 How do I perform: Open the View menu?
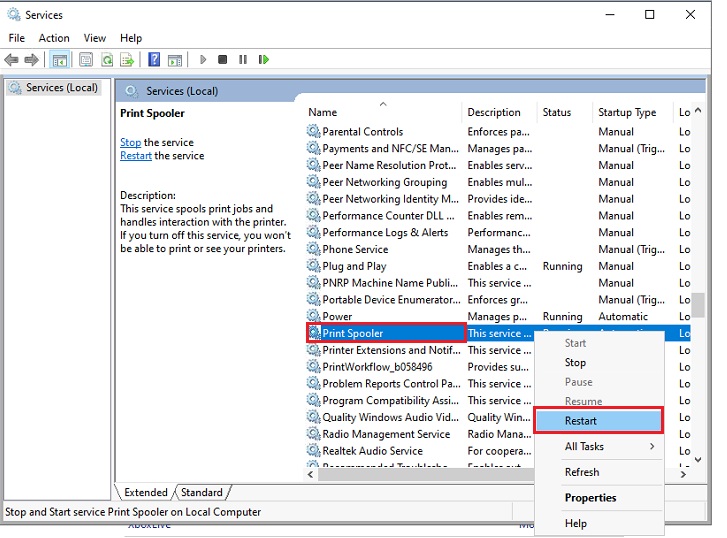95,38
